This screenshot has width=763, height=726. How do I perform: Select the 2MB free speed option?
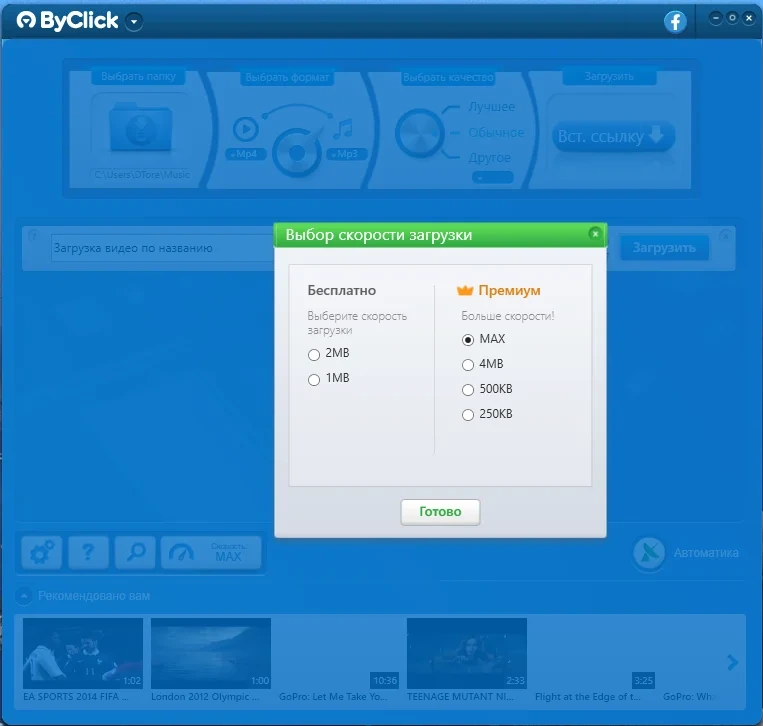coord(314,354)
